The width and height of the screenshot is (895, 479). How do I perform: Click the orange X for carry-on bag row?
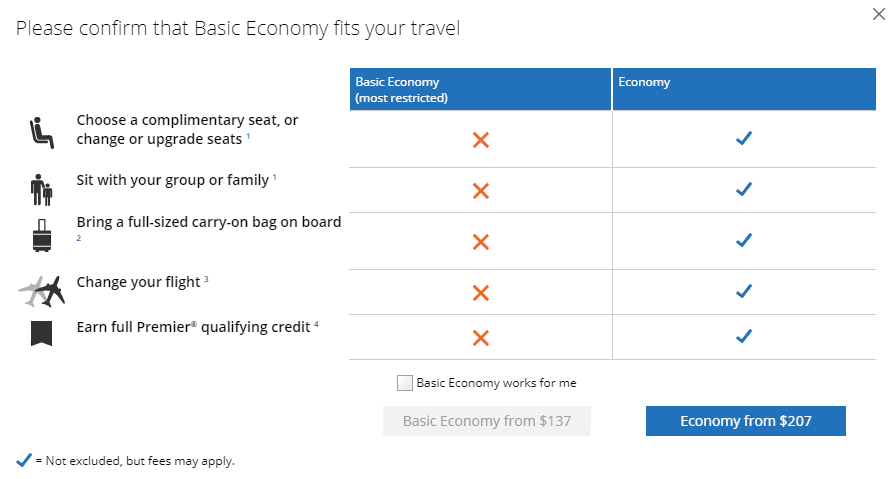point(481,241)
